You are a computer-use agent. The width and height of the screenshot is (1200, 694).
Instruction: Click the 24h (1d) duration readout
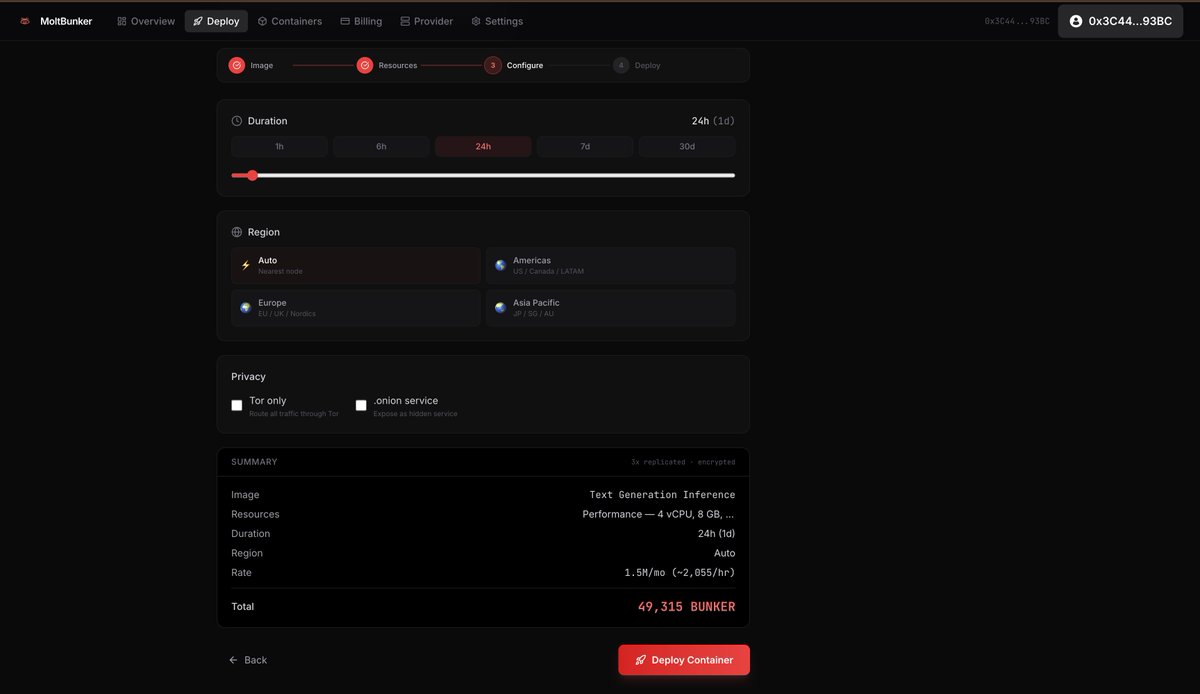(713, 121)
